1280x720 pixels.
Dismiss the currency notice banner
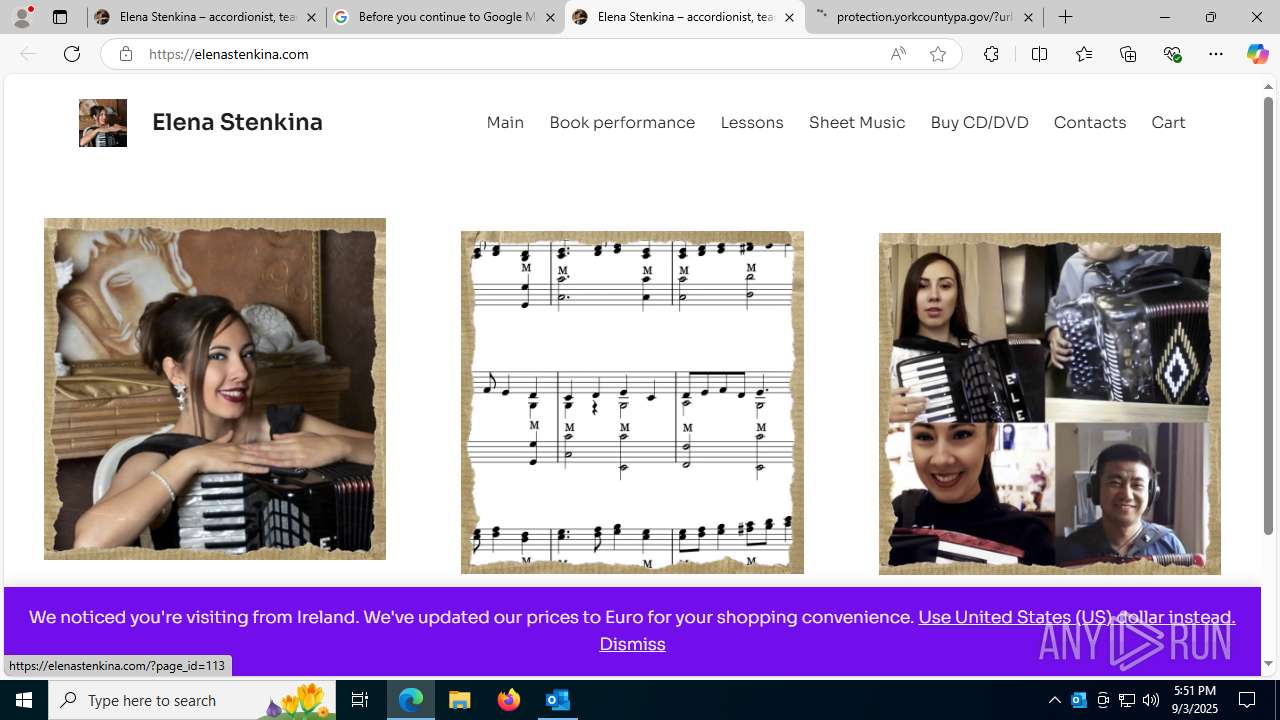632,644
